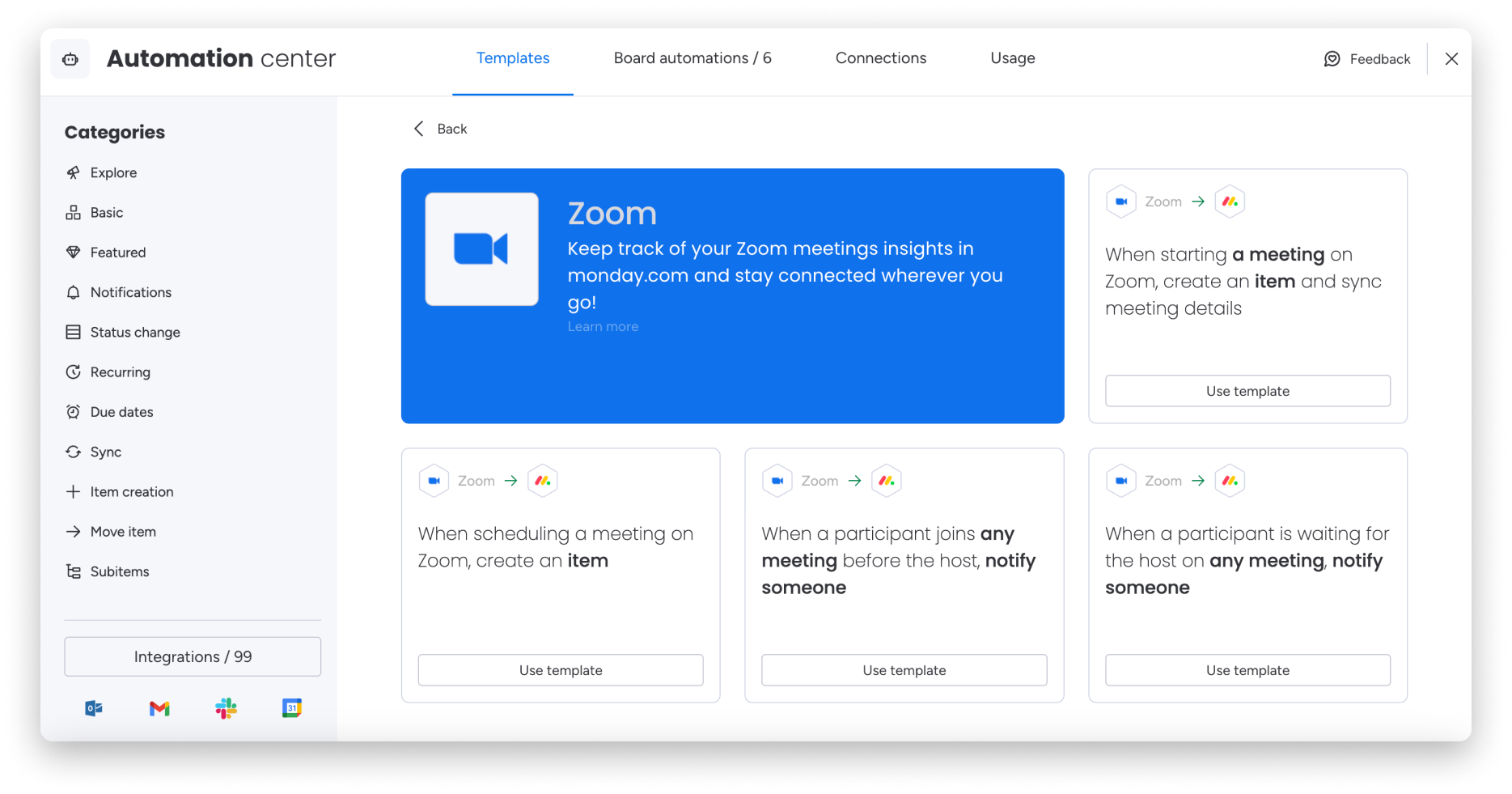This screenshot has height=794, width=1512.
Task: Switch to Board automations / 6 tab
Action: tap(692, 58)
